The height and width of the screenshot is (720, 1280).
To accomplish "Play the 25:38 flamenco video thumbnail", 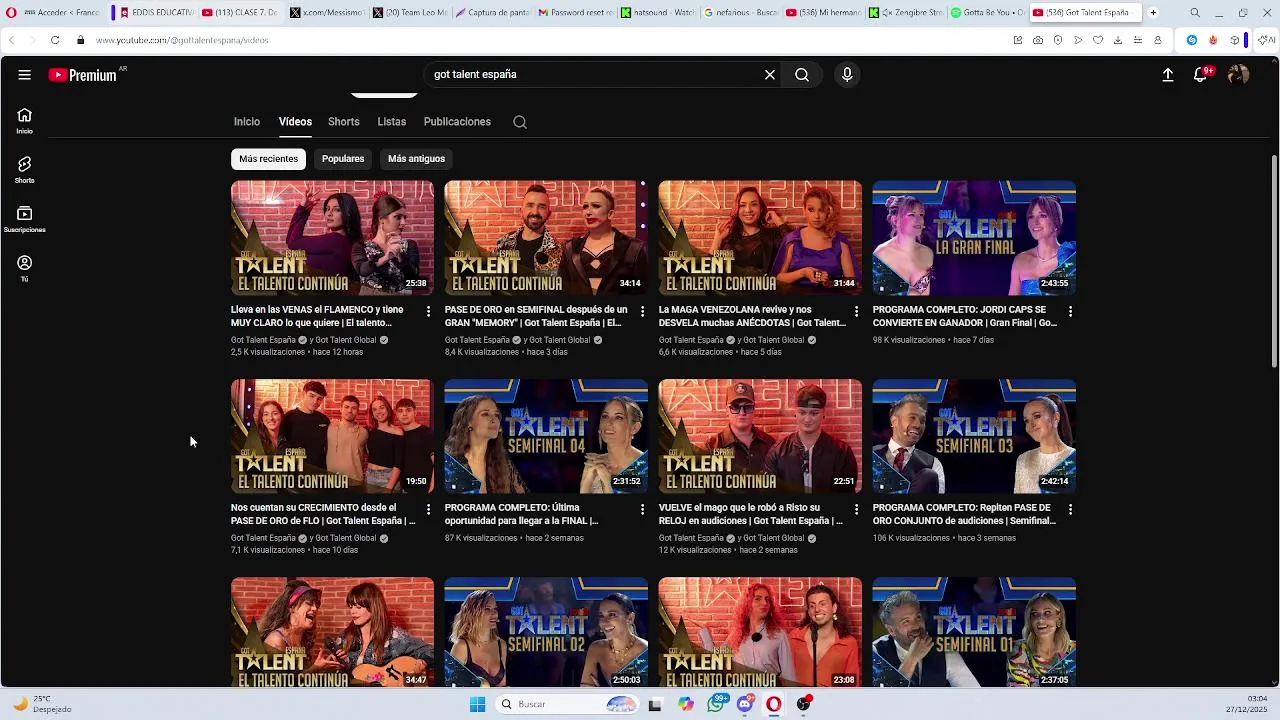I will pyautogui.click(x=332, y=238).
